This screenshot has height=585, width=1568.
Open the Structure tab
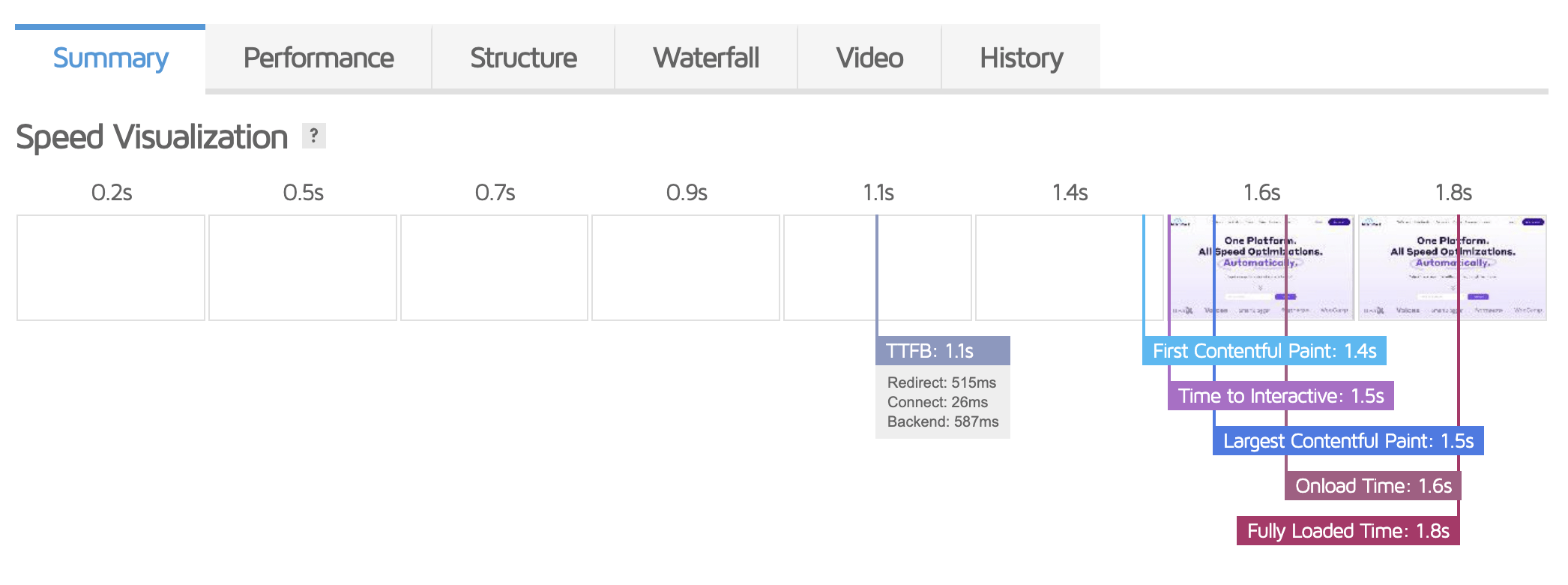[523, 58]
